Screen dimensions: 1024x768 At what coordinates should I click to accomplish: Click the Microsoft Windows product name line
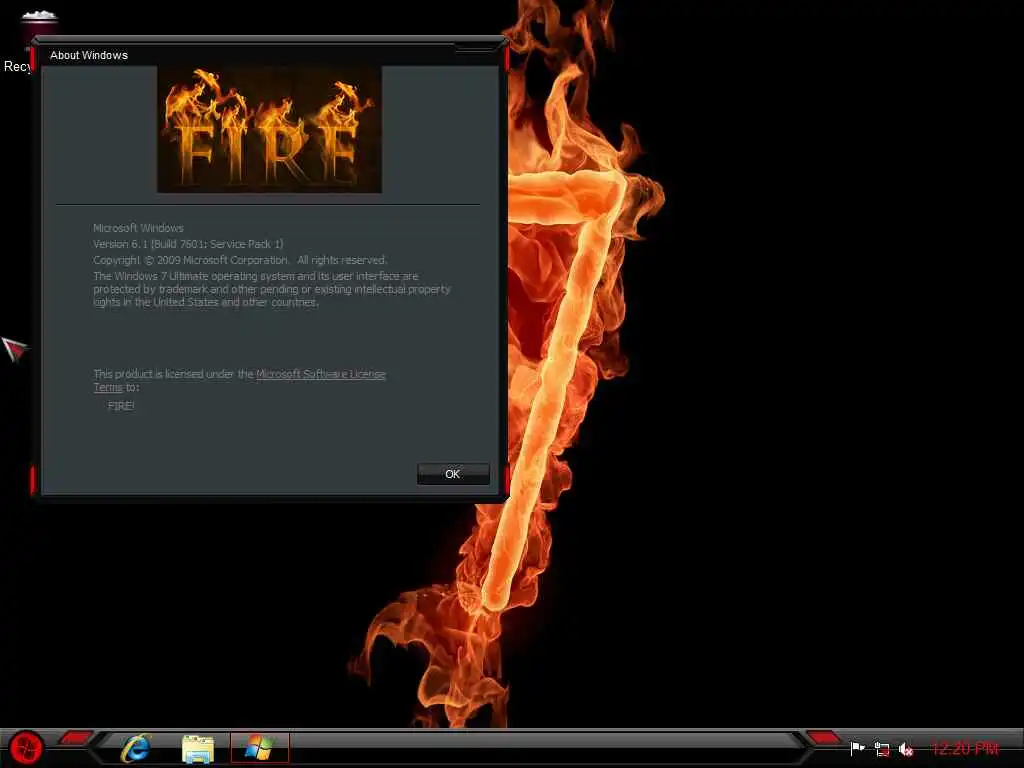click(138, 228)
